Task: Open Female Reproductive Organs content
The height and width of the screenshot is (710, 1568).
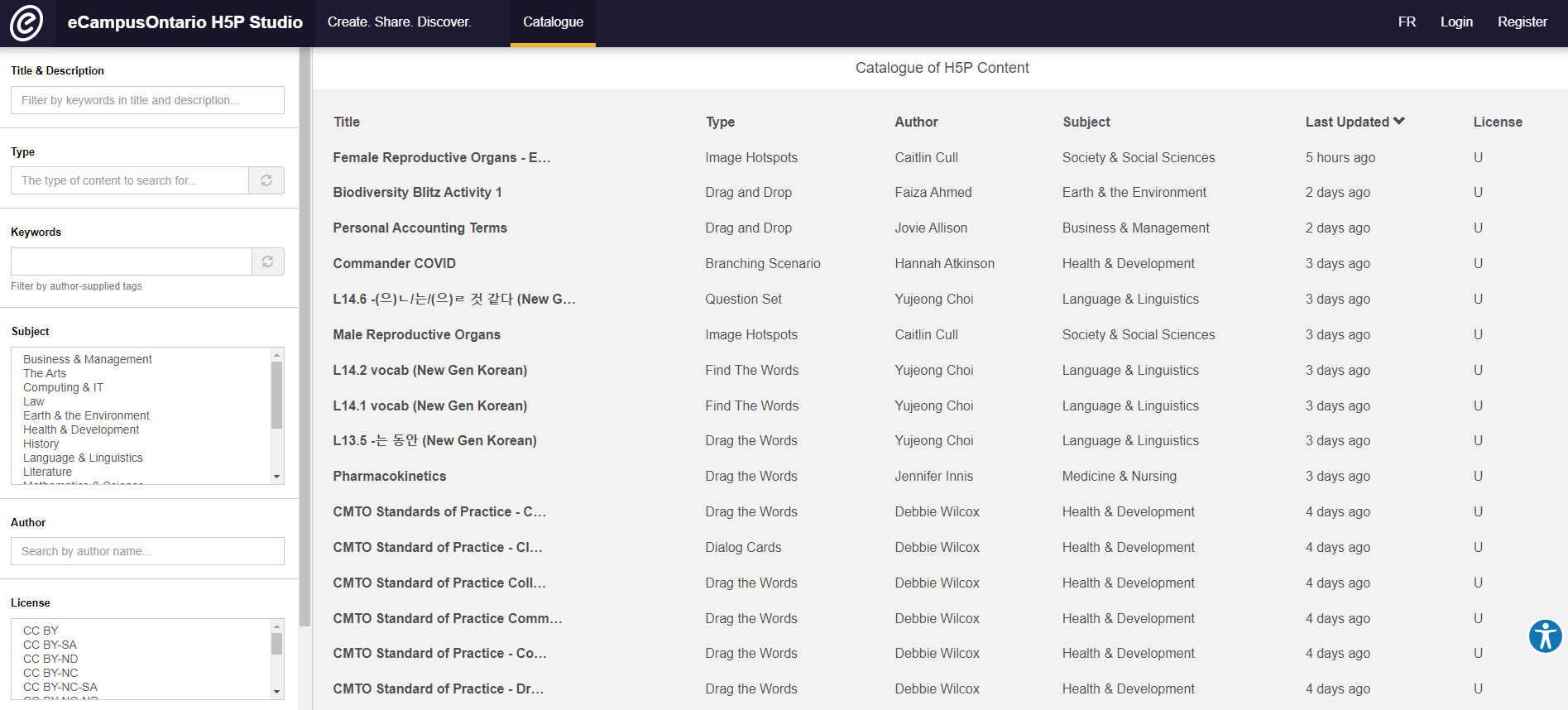Action: coord(442,157)
